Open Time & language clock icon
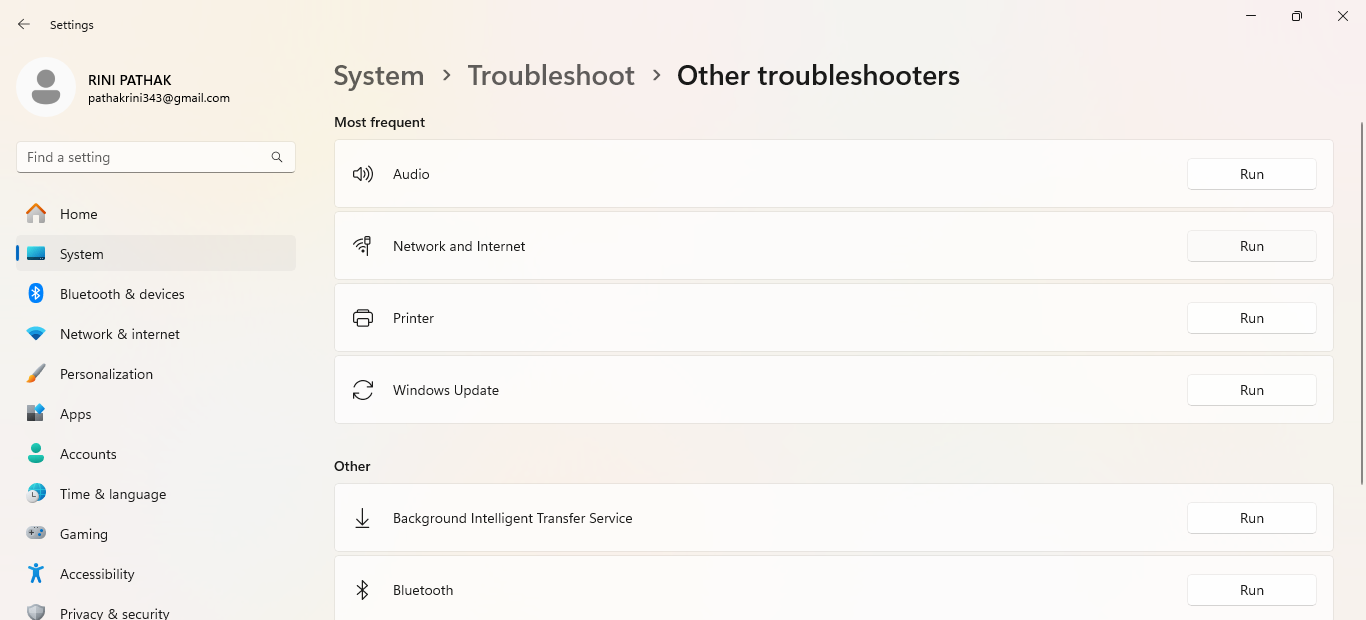The image size is (1366, 620). 36,494
